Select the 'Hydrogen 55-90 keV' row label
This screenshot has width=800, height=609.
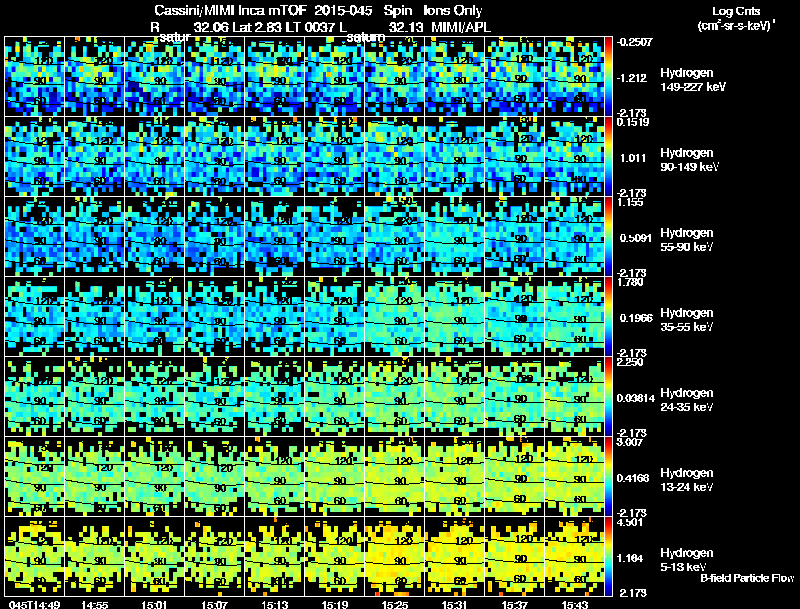687,240
